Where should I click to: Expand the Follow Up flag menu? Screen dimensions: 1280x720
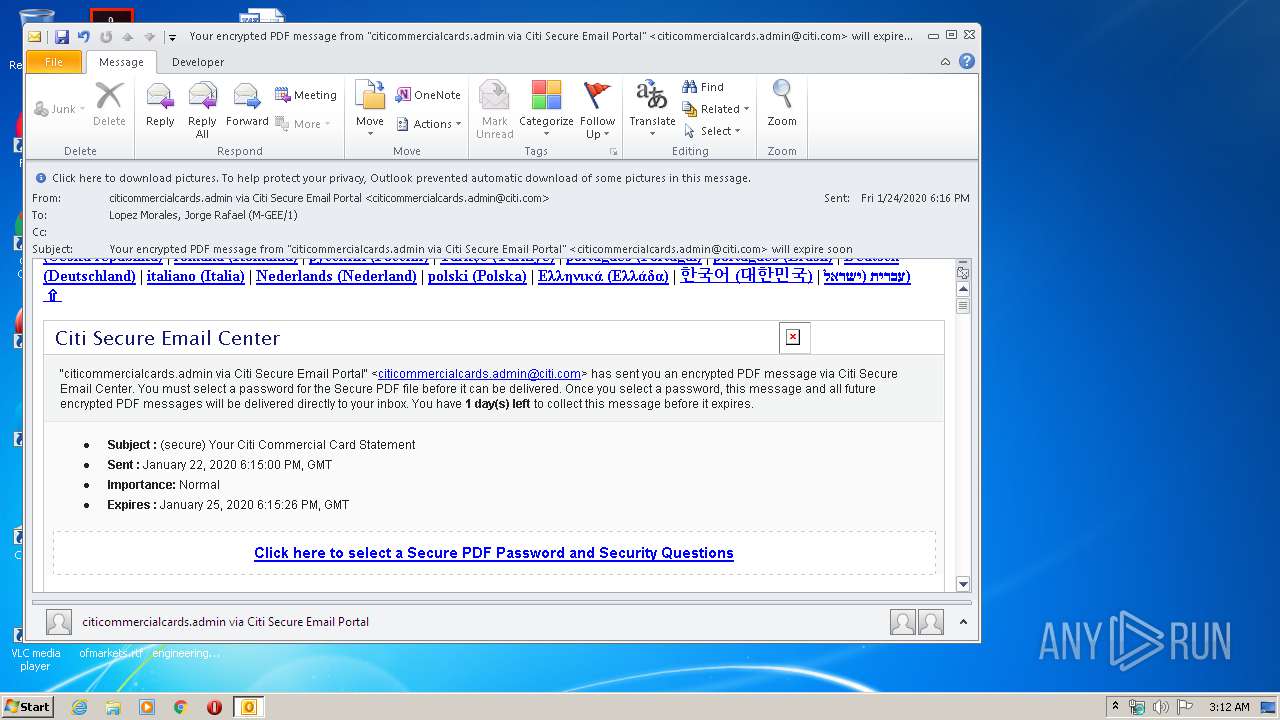597,110
